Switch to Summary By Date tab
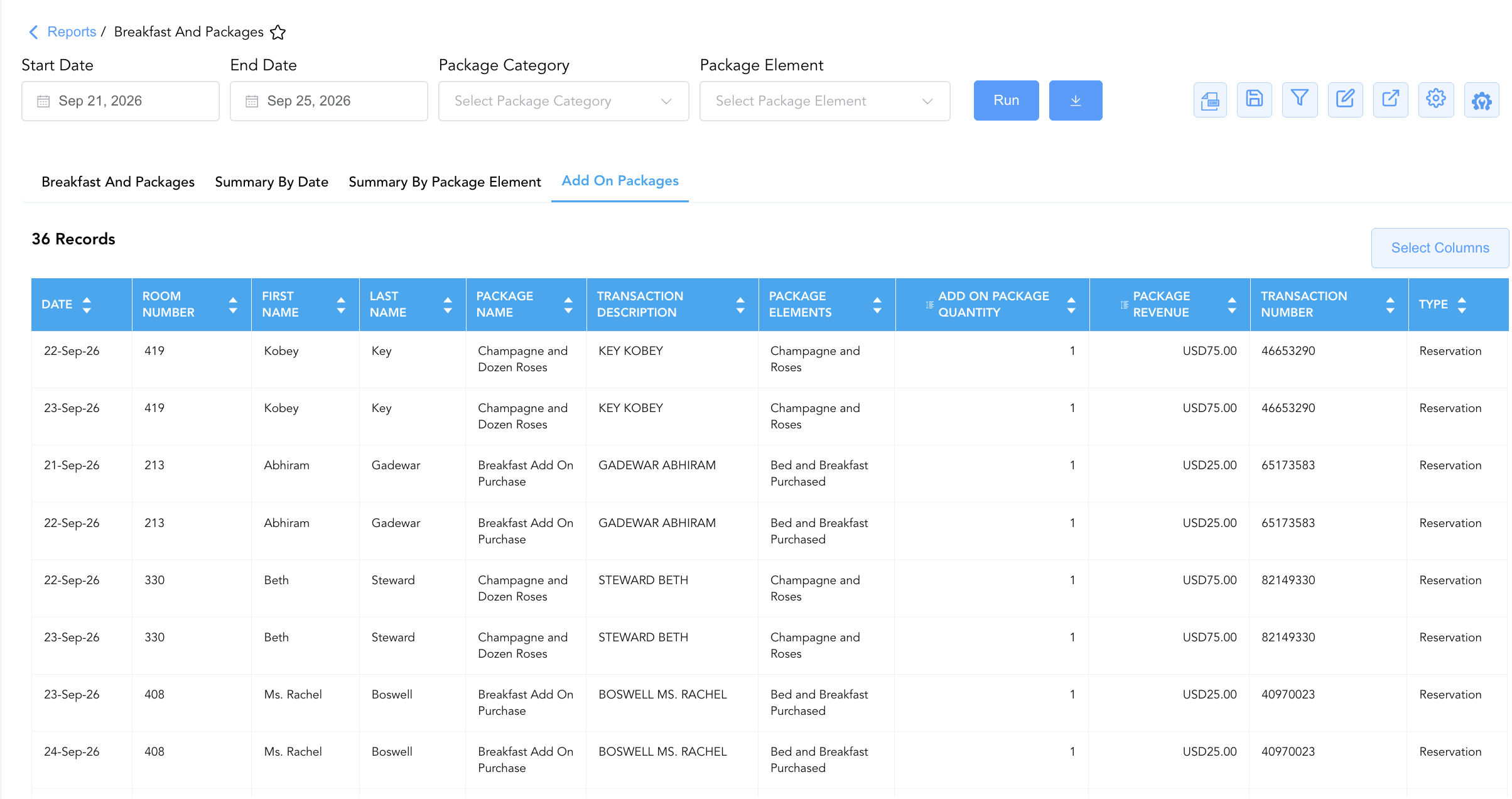 click(x=271, y=182)
